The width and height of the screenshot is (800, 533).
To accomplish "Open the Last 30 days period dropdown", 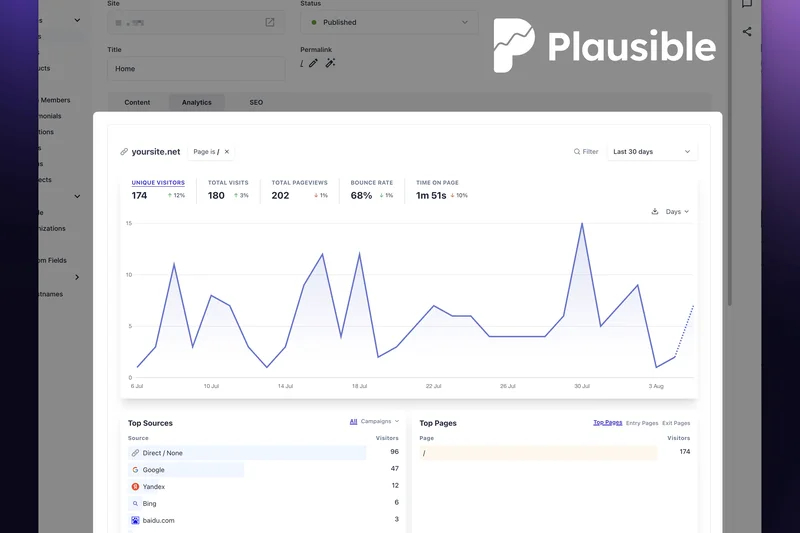I will (x=652, y=151).
